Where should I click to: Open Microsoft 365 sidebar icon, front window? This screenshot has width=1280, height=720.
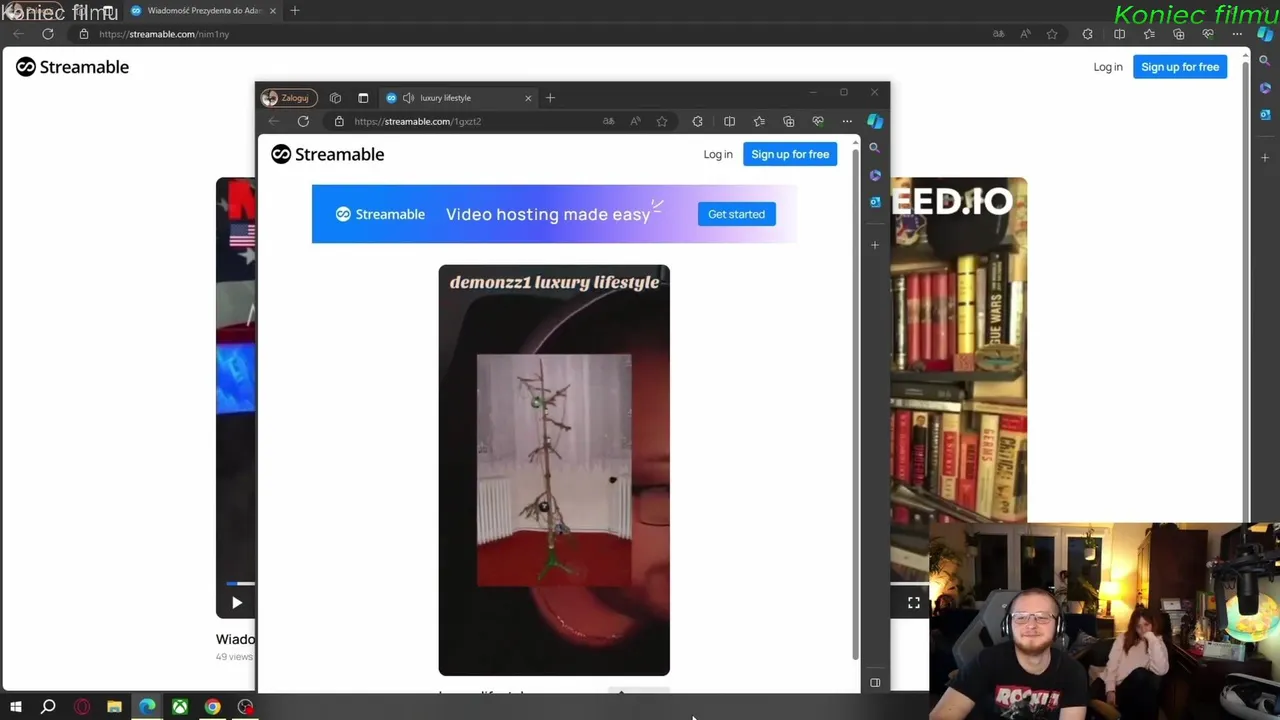click(x=875, y=175)
